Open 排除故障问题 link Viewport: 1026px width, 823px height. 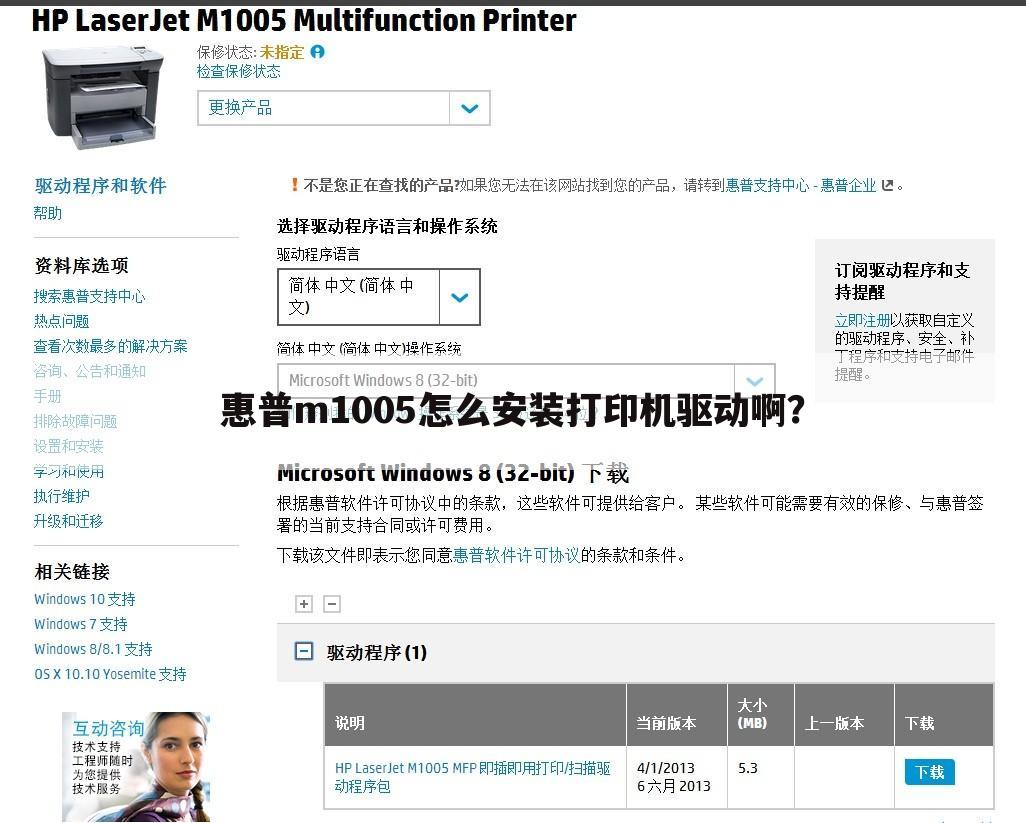point(75,421)
